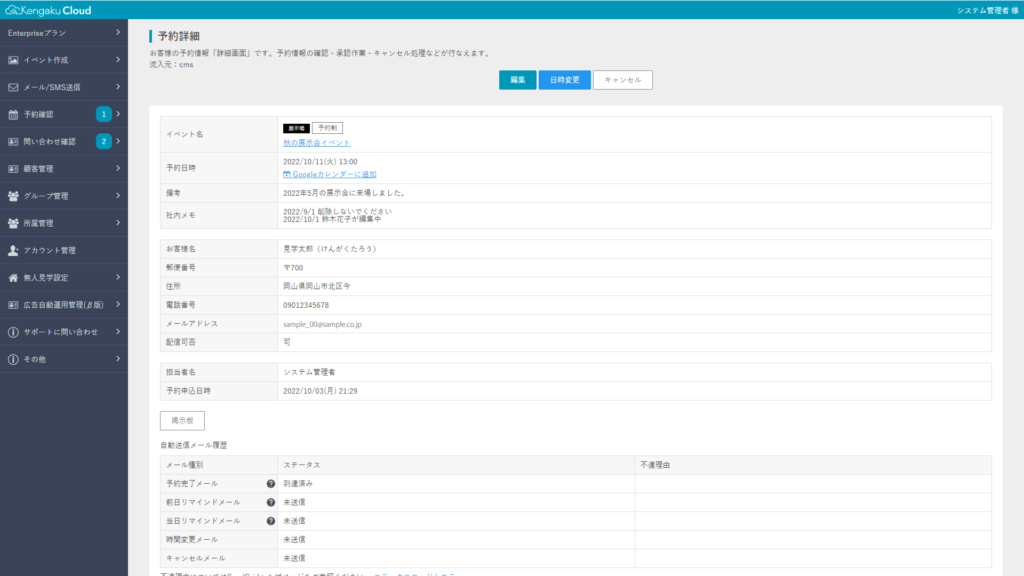
Task: Expand the 顧客管理 chevron
Action: pyautogui.click(x=118, y=168)
